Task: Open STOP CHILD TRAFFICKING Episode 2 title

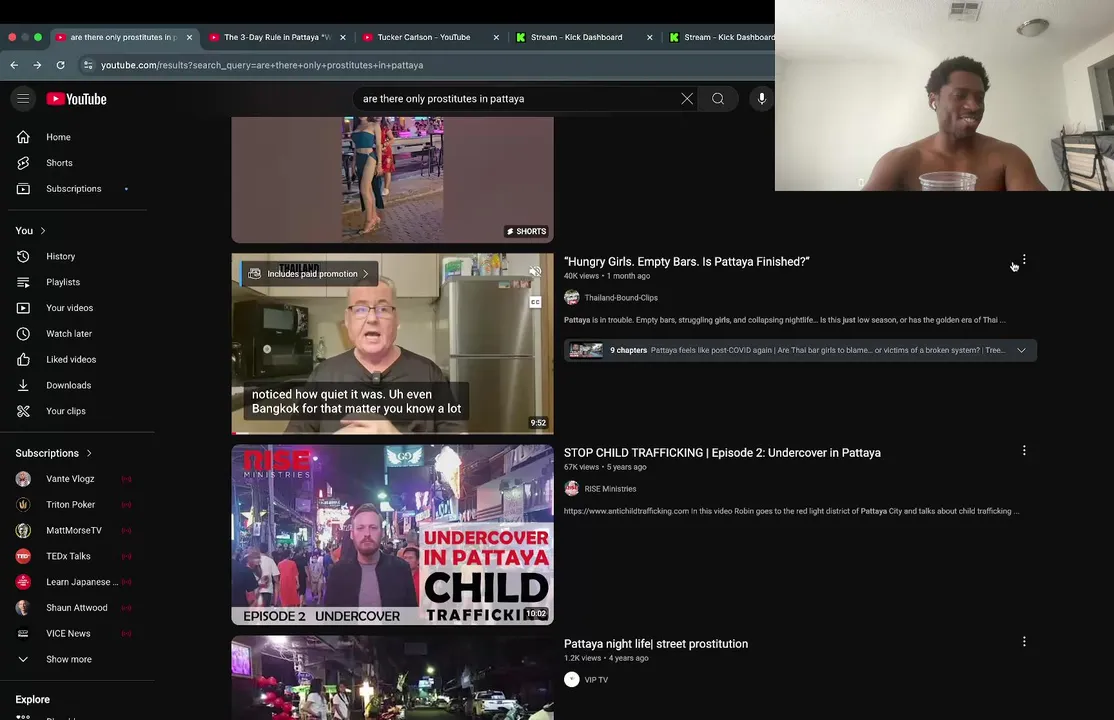Action: (x=722, y=453)
